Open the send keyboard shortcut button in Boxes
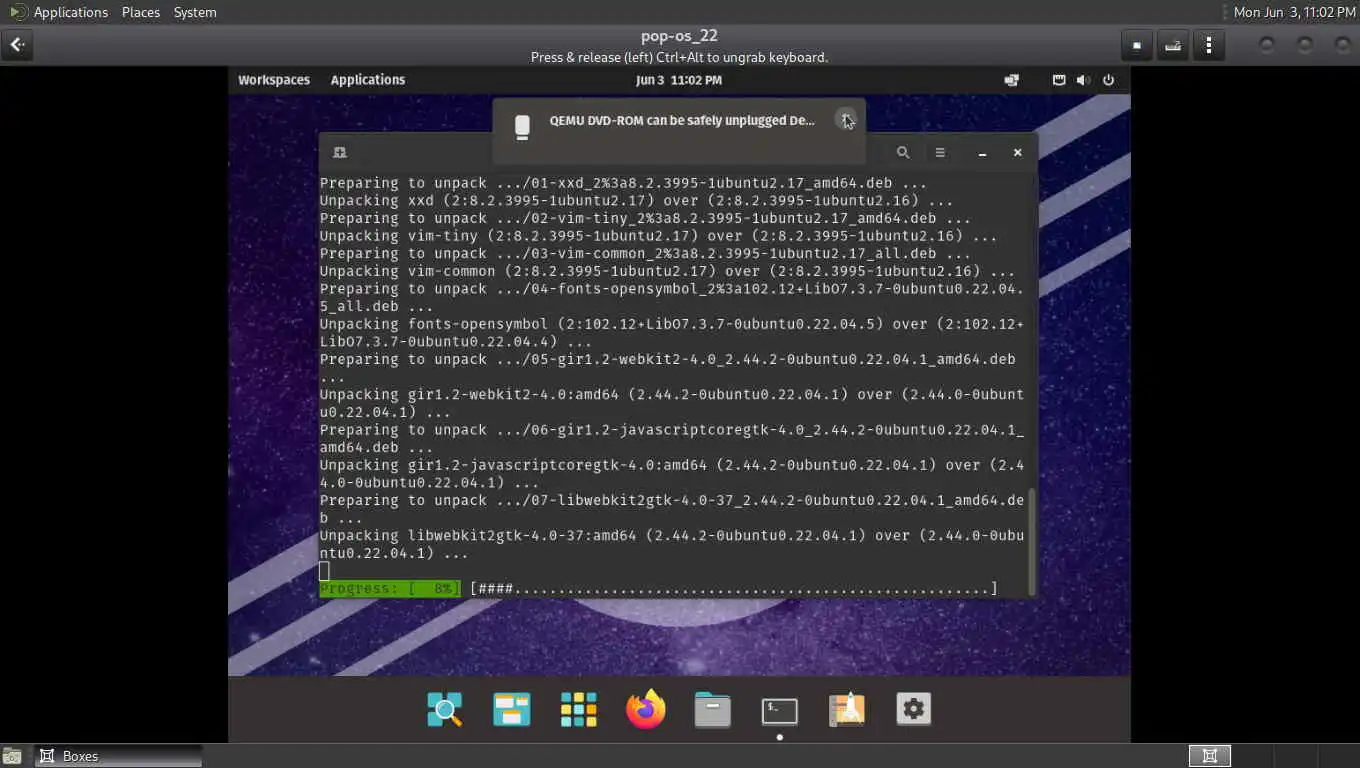Viewport: 1360px width, 768px height. [1173, 45]
